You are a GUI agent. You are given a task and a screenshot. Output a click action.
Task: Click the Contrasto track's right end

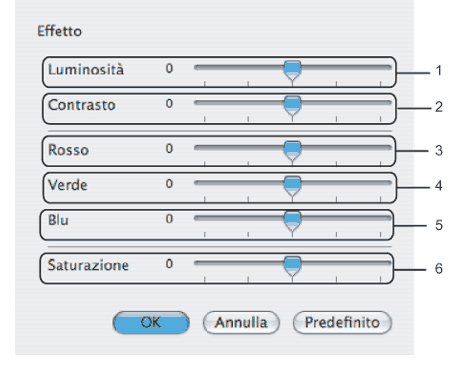(388, 103)
